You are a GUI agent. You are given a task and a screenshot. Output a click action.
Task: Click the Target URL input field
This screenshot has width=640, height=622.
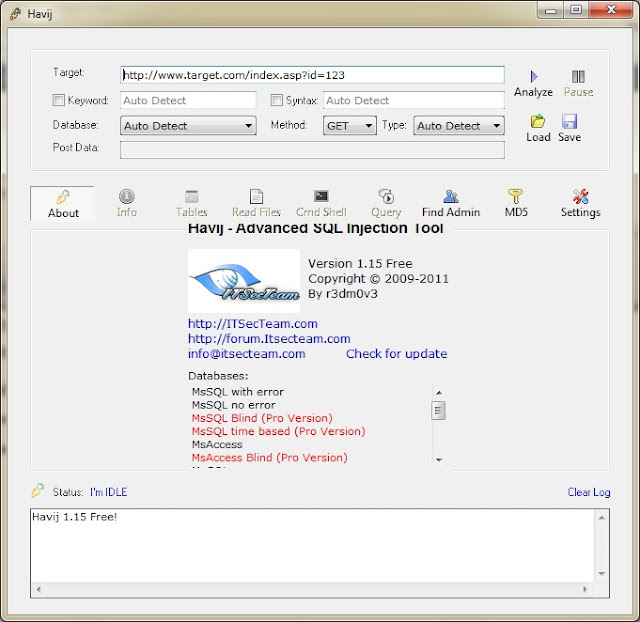click(312, 75)
